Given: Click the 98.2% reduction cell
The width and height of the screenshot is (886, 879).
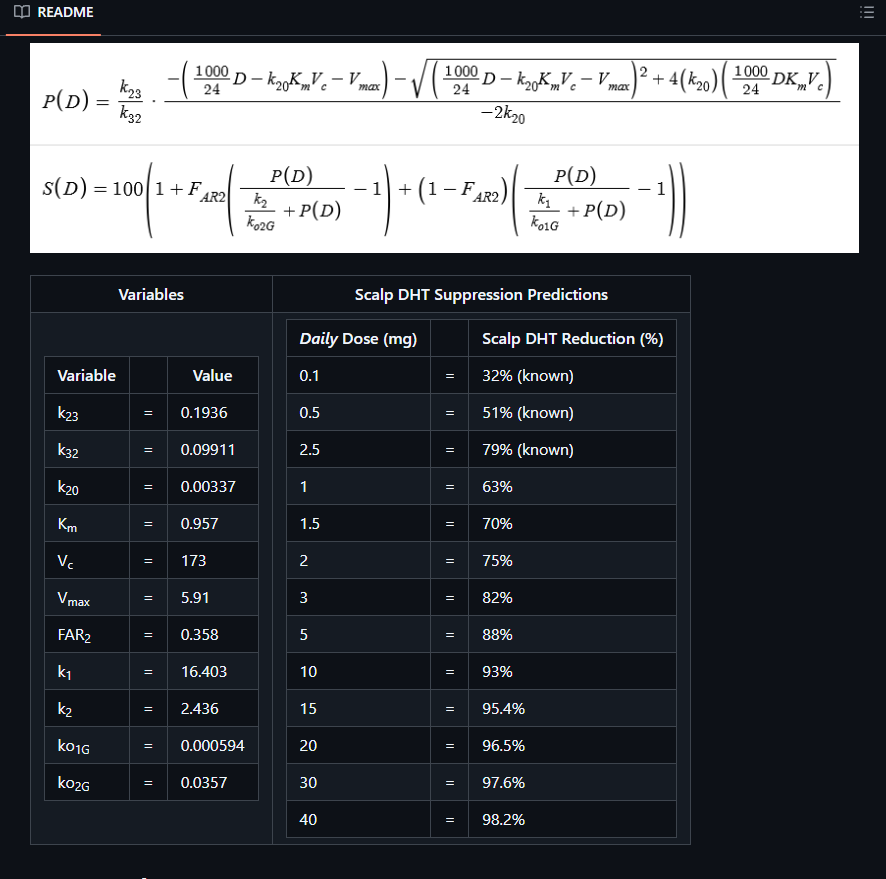Looking at the screenshot, I should click(572, 819).
